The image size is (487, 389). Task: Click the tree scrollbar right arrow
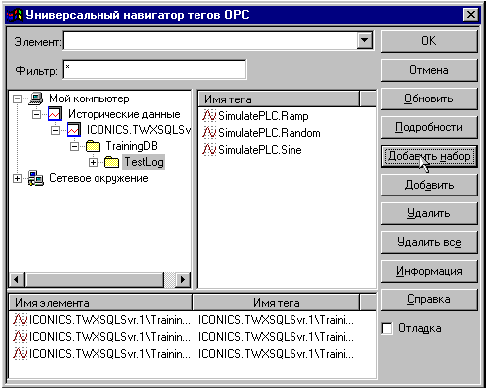point(183,279)
